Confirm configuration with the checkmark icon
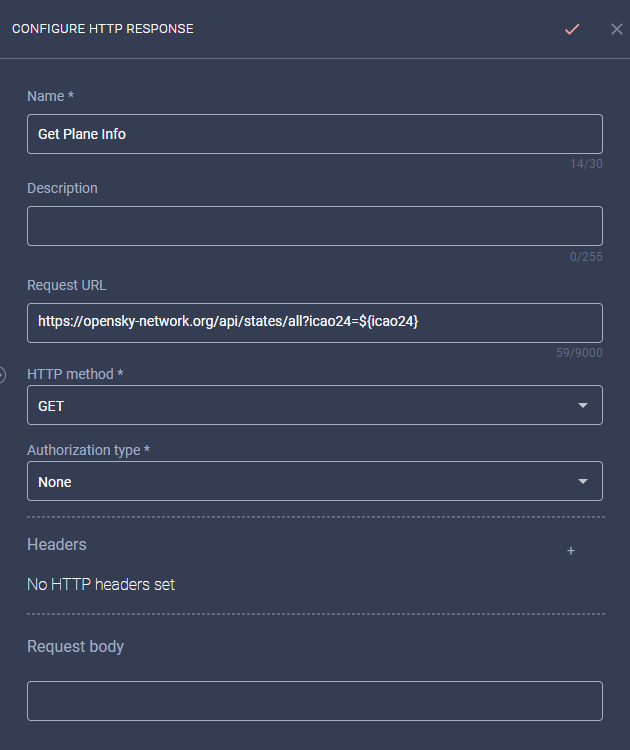This screenshot has height=750, width=630. [572, 29]
